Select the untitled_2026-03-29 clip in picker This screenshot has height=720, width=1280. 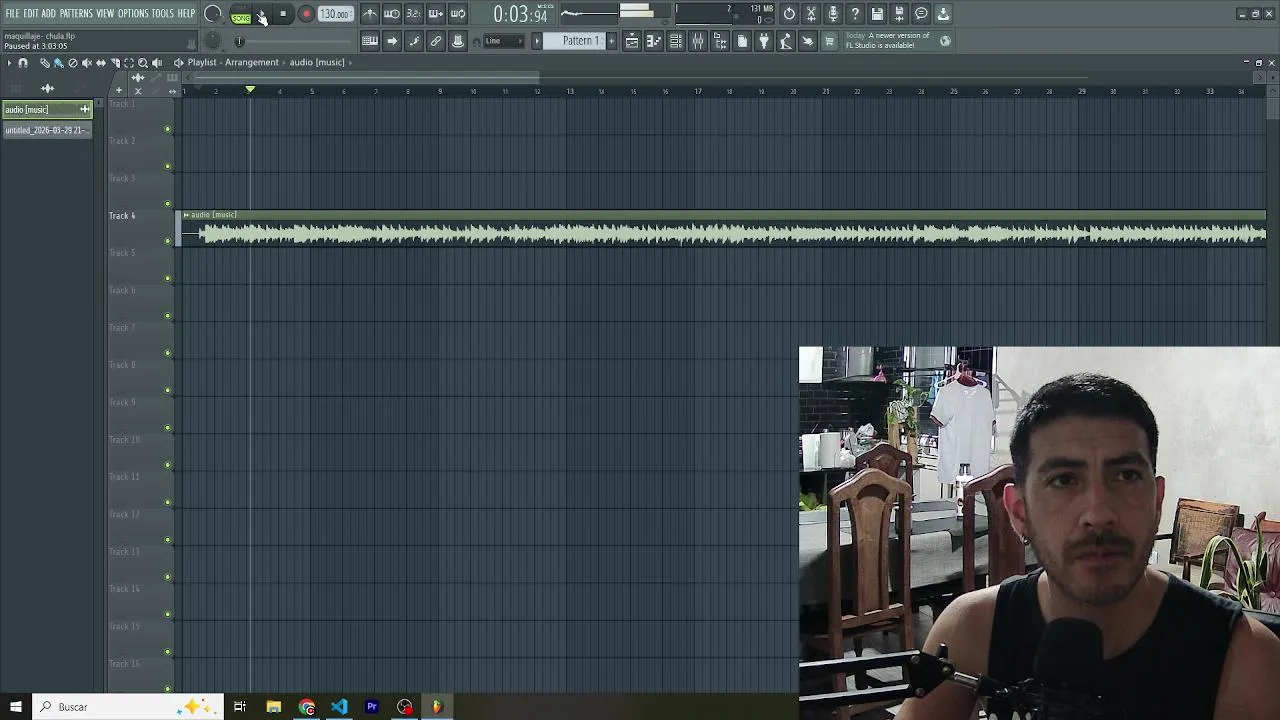click(47, 130)
